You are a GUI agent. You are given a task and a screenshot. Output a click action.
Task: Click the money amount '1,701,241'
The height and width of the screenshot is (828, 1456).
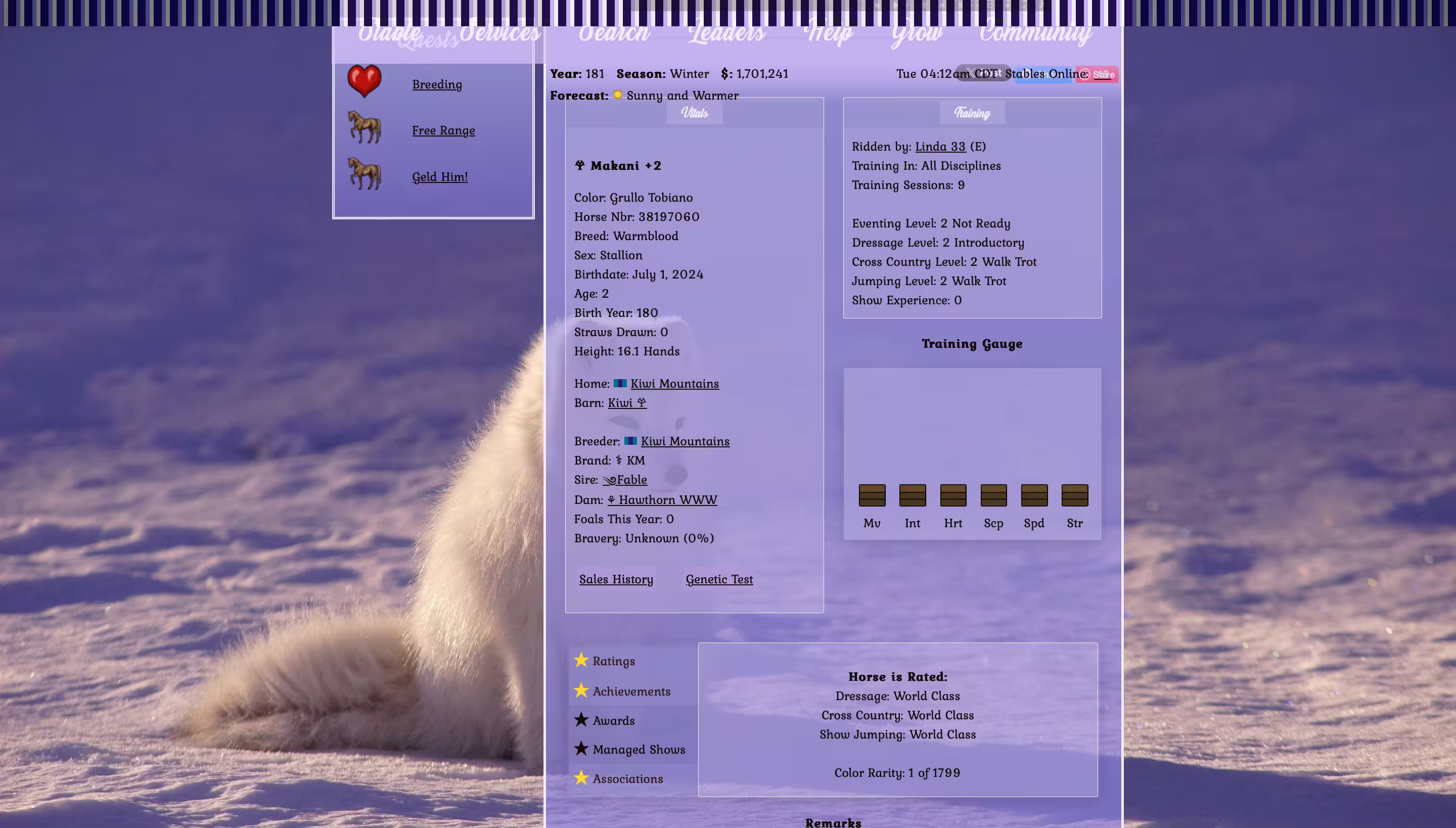coord(762,73)
